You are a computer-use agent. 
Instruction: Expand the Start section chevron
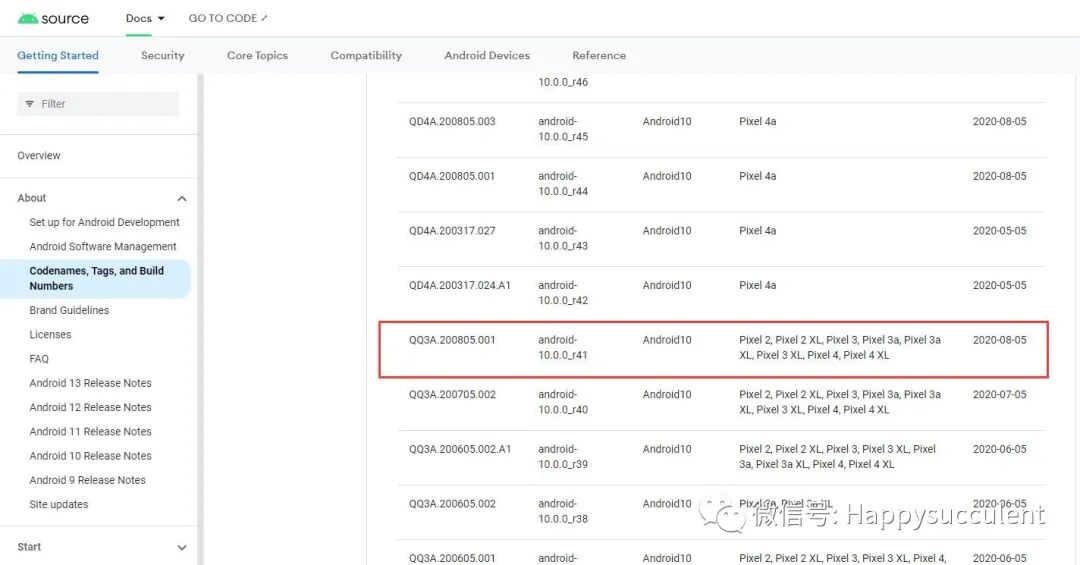point(182,548)
